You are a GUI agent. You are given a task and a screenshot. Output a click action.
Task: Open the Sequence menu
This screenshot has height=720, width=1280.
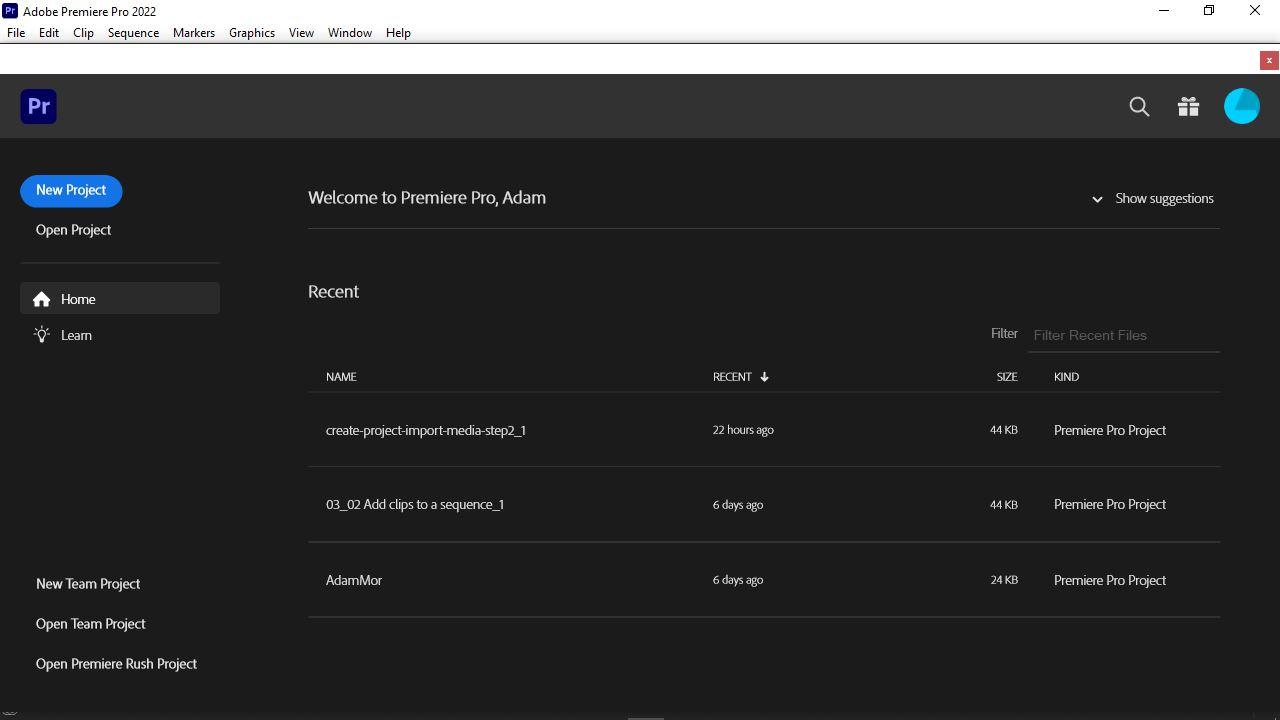(133, 33)
